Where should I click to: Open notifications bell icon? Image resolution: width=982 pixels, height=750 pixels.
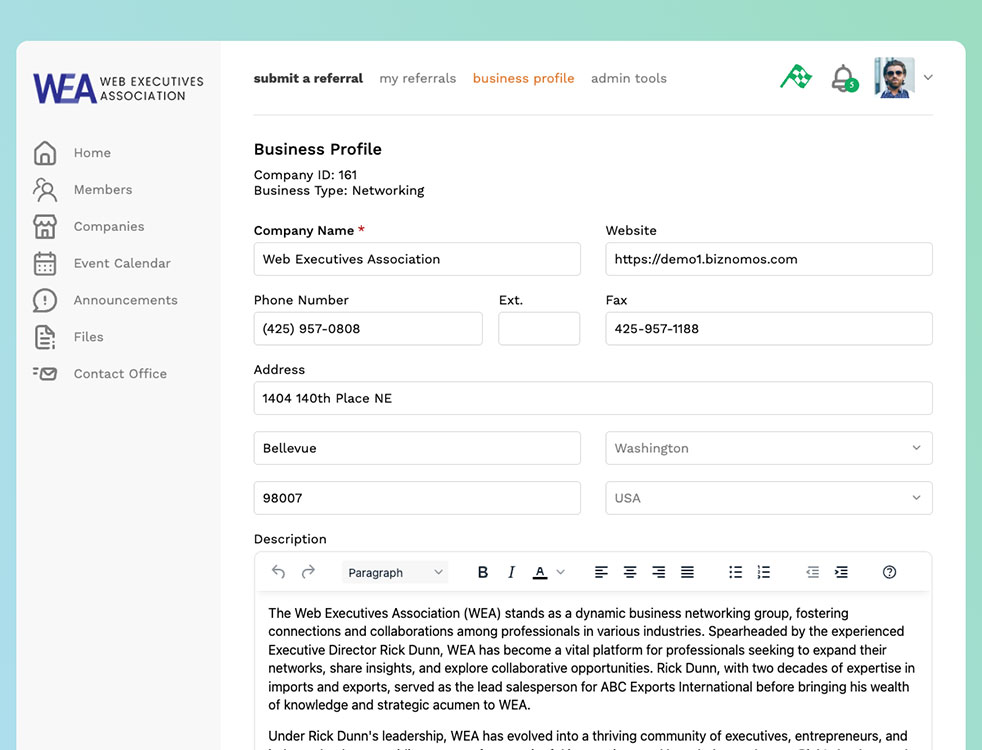coord(844,78)
